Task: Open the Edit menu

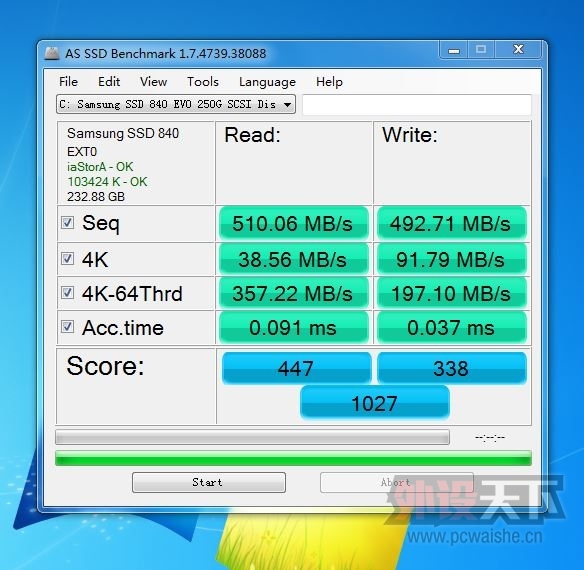Action: pos(109,82)
